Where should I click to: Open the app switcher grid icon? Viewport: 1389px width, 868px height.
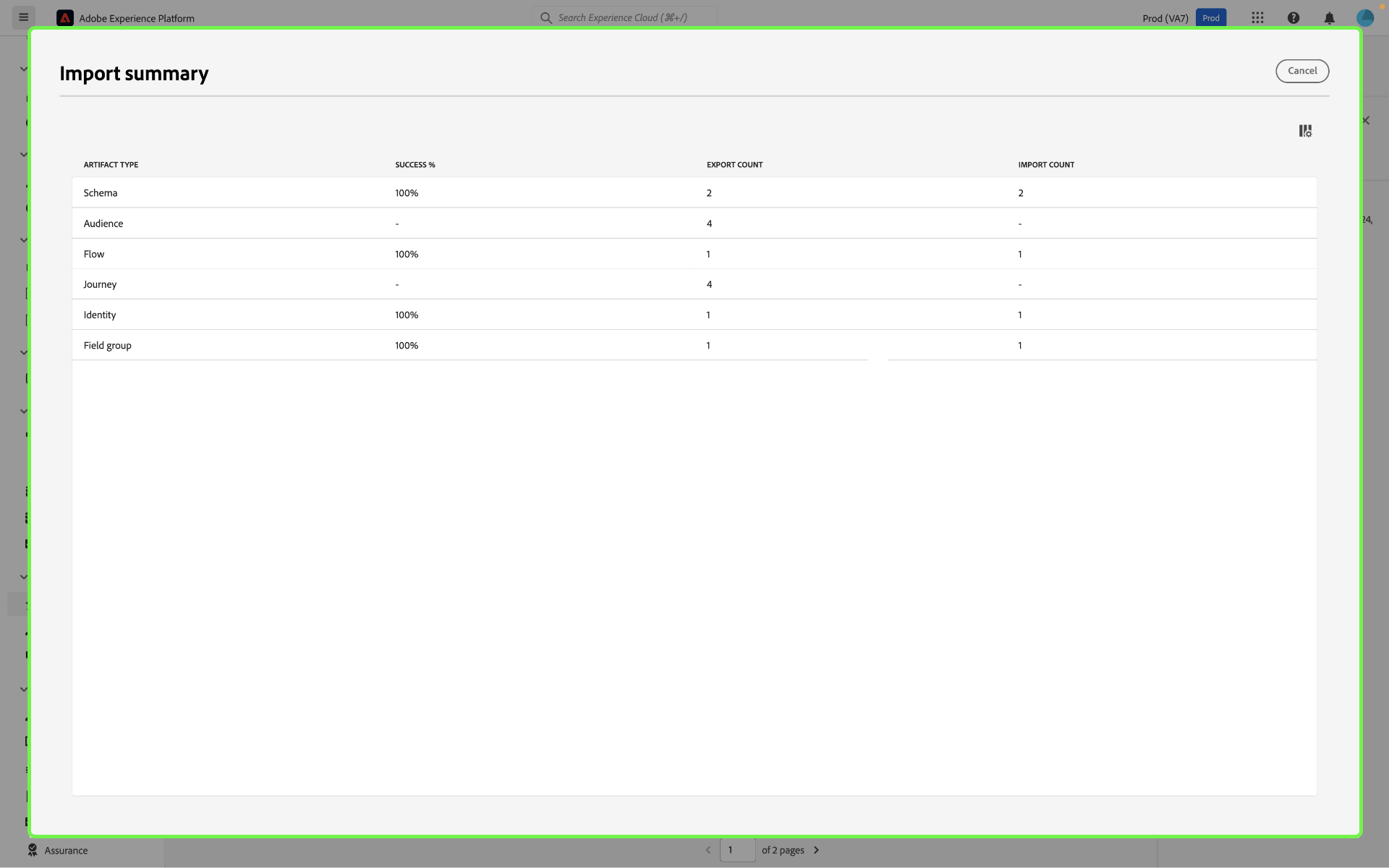1257,18
